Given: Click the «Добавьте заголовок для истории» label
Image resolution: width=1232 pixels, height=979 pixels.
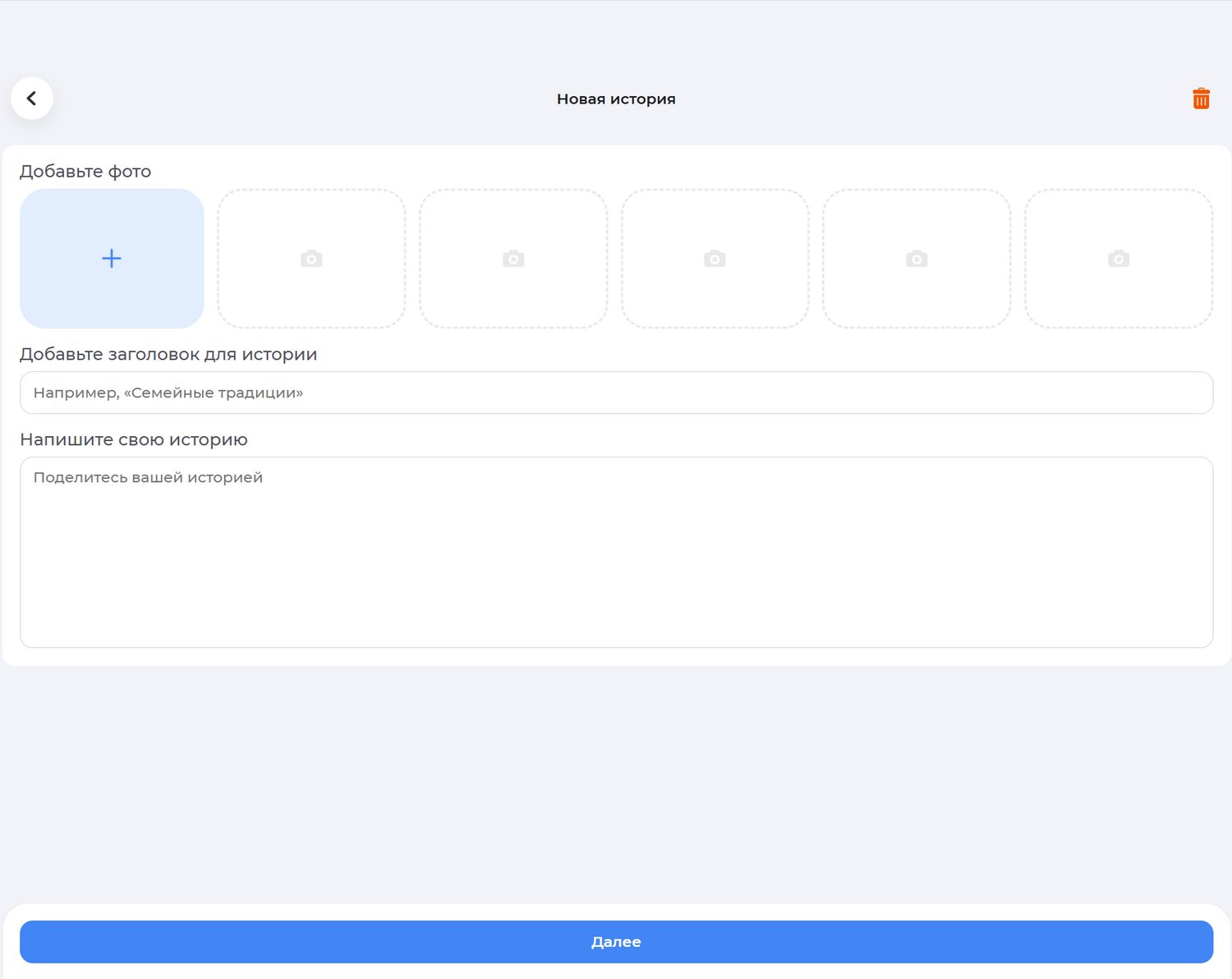Looking at the screenshot, I should click(168, 355).
